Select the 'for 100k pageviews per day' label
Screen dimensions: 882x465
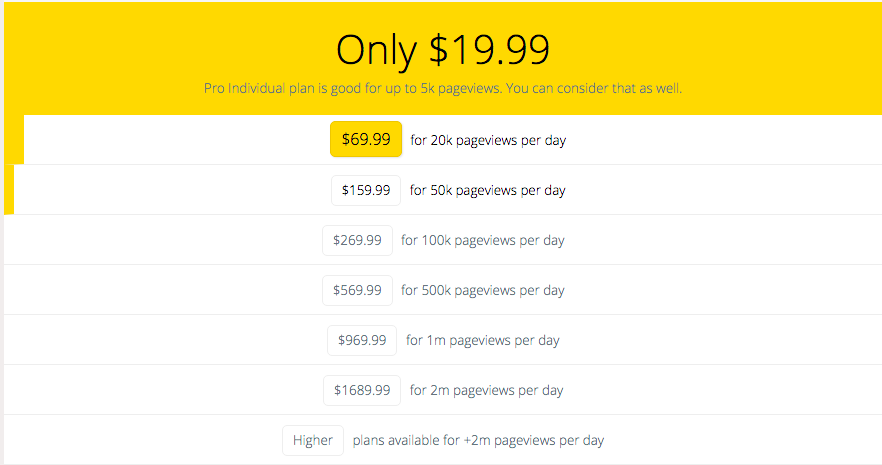point(482,240)
